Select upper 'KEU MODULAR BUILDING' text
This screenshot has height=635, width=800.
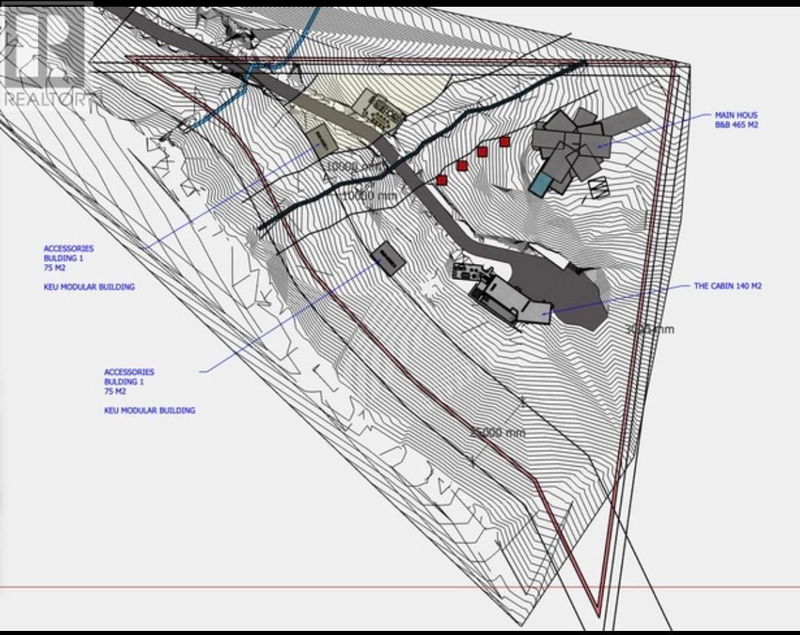point(89,287)
